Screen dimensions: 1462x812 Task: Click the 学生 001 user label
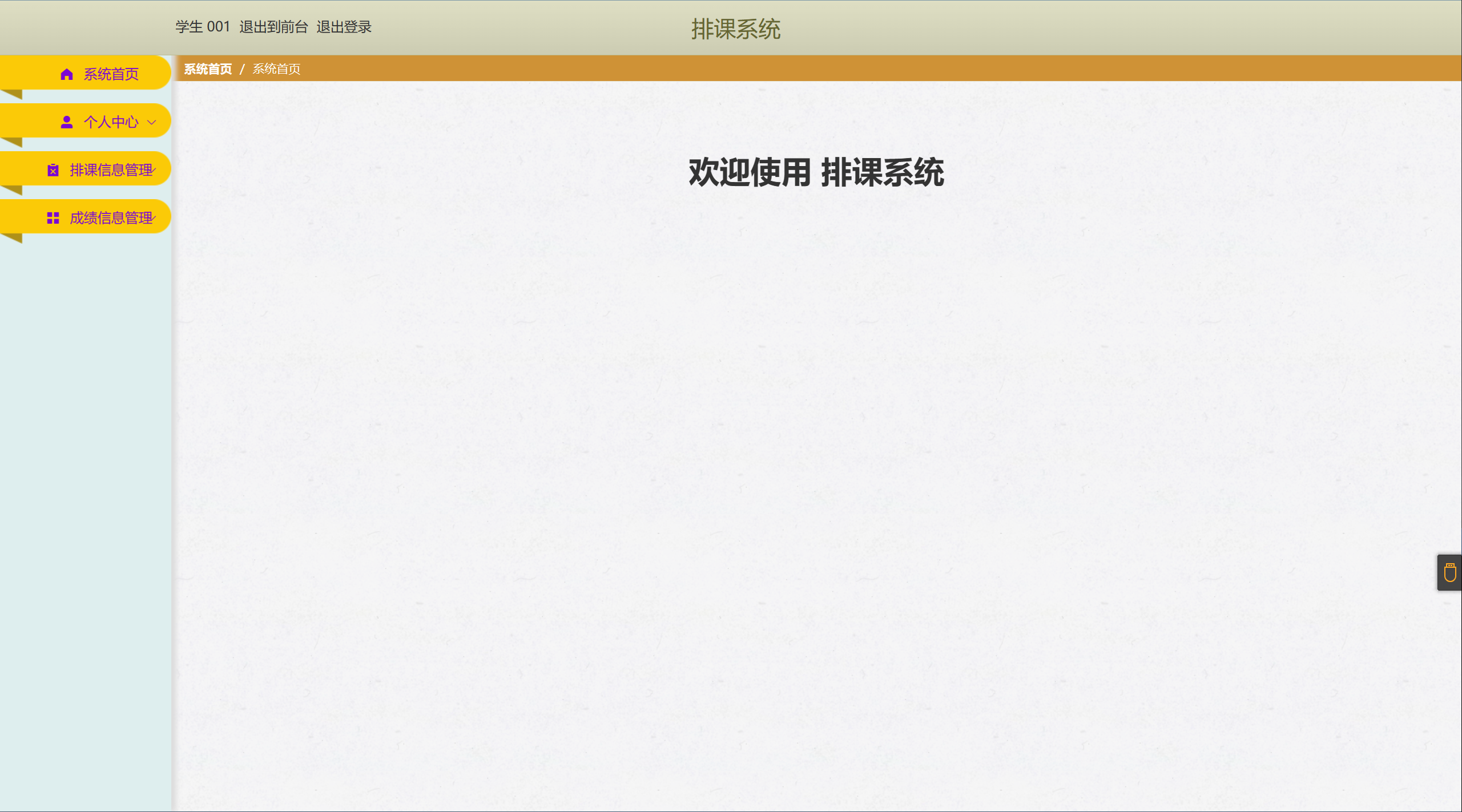tap(203, 27)
